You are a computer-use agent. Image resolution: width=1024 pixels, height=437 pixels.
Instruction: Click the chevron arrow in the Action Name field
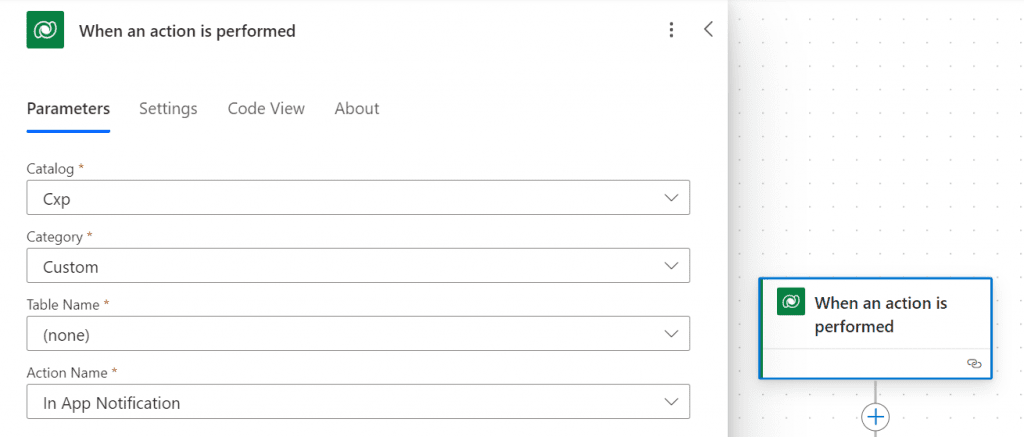pos(671,402)
